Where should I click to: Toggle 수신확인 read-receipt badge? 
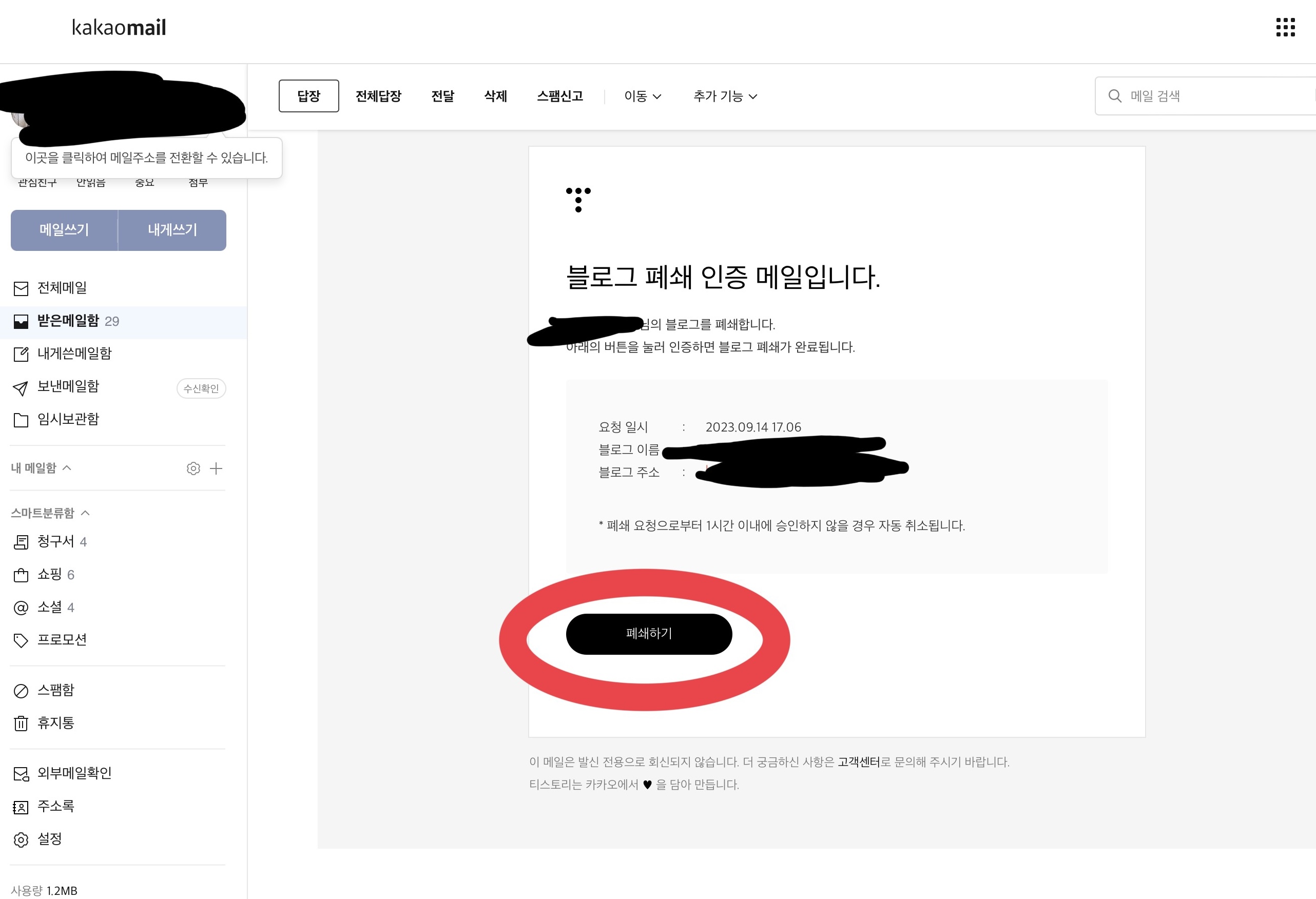click(201, 388)
